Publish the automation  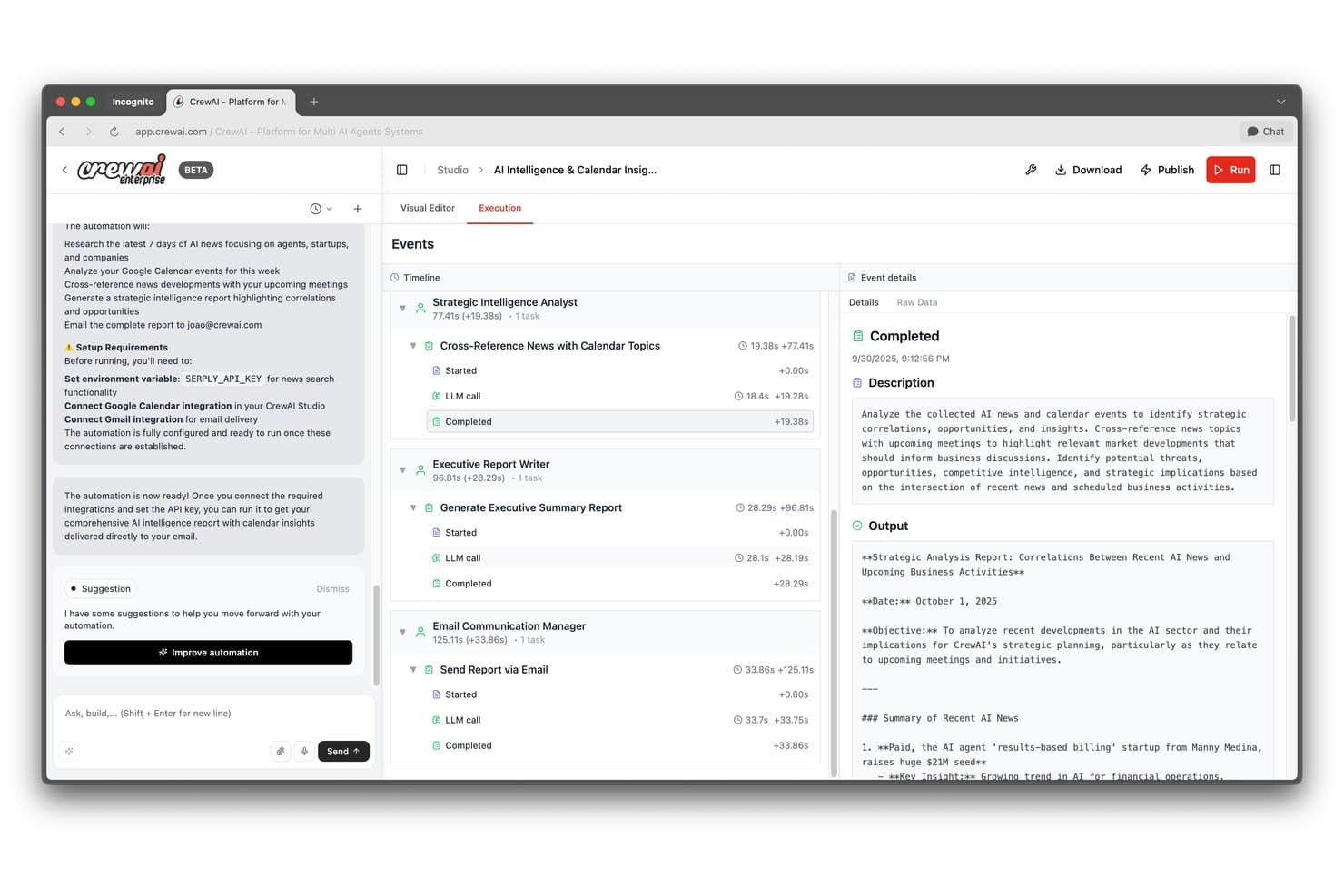click(x=1167, y=170)
